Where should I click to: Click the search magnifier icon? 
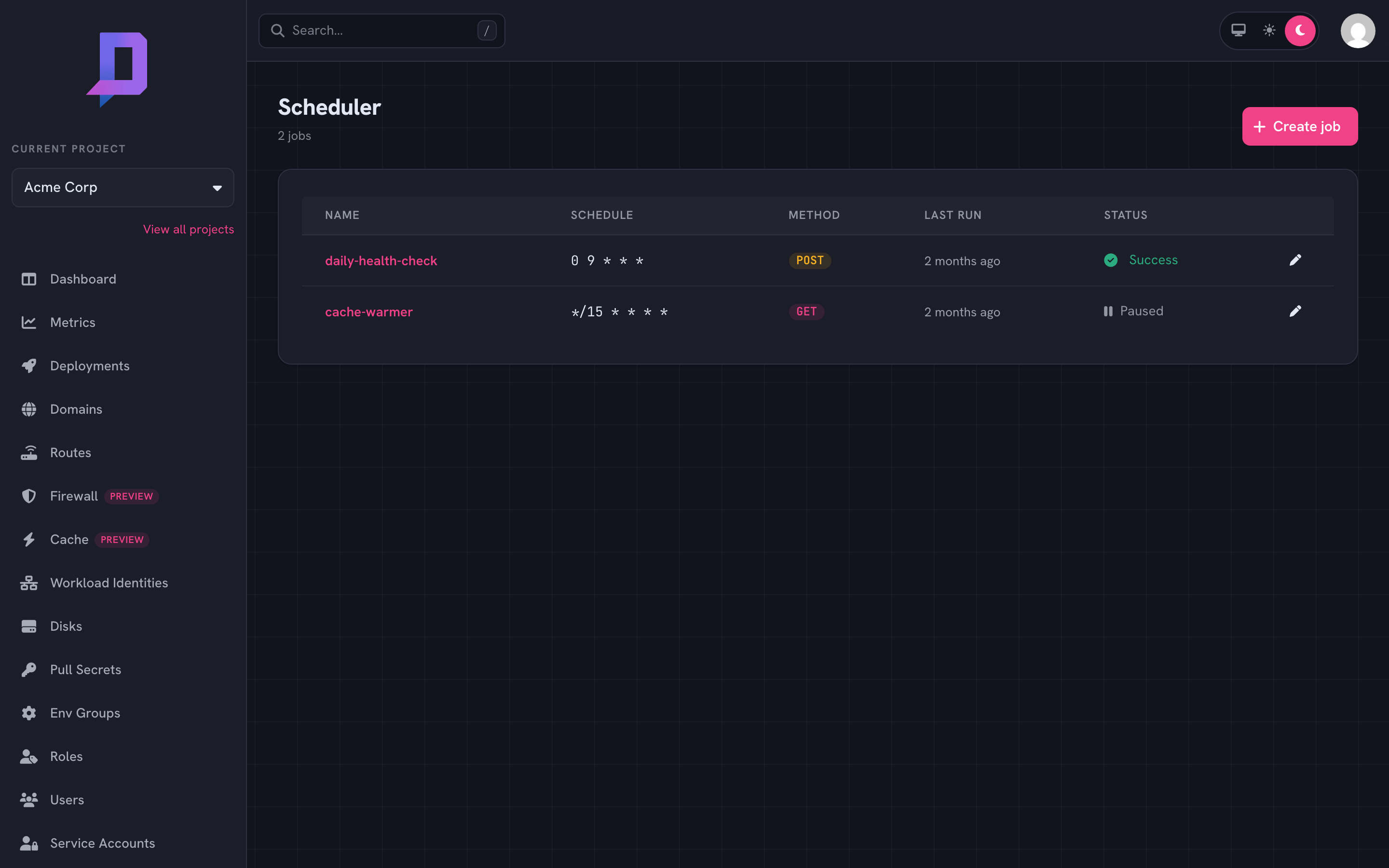[278, 30]
